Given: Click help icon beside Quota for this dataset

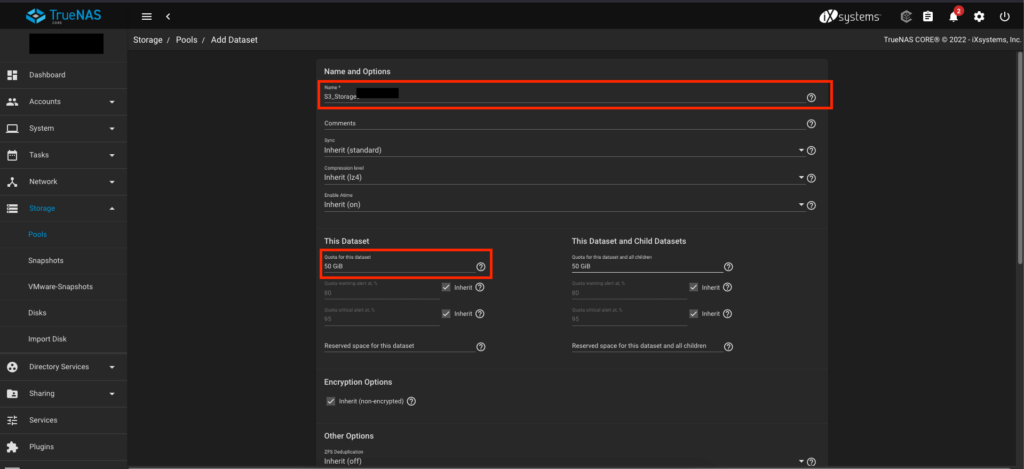Looking at the screenshot, I should pyautogui.click(x=481, y=267).
